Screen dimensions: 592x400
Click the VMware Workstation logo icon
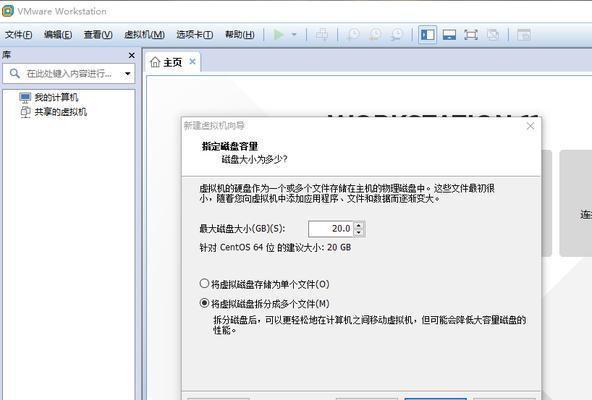(8, 11)
